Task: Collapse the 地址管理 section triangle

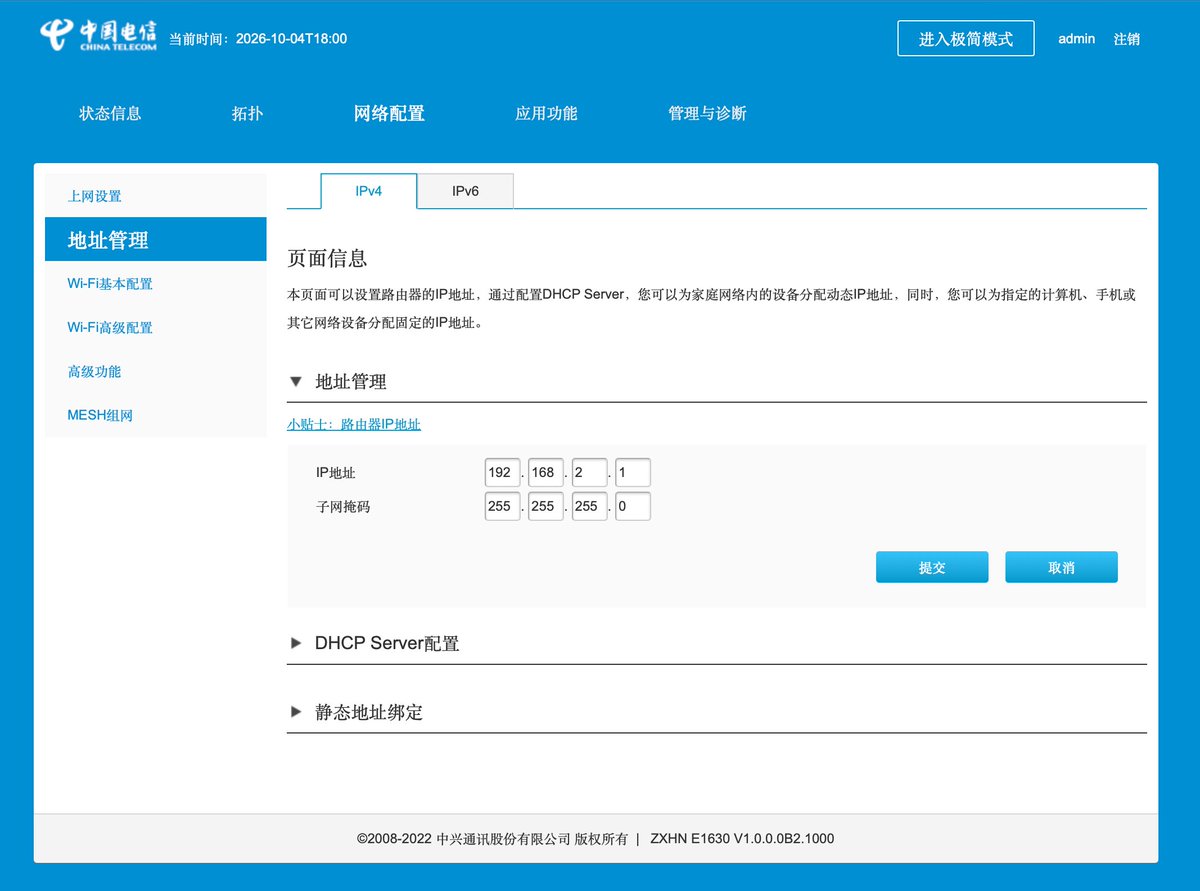Action: pos(295,381)
